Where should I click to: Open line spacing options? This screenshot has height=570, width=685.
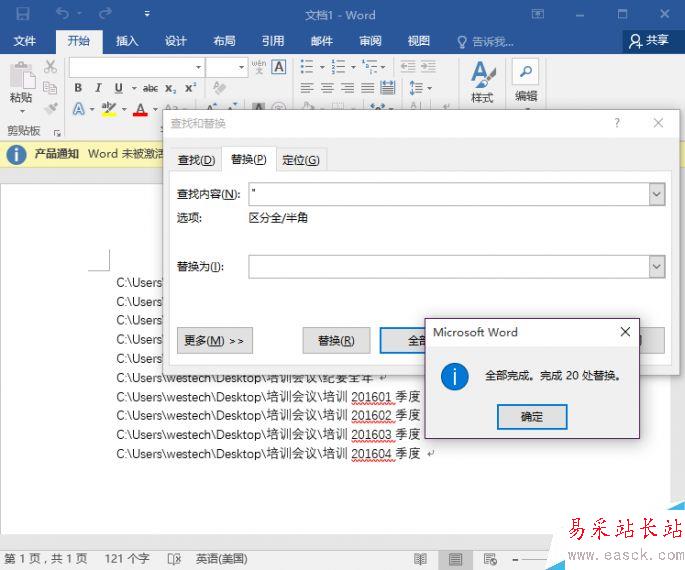pos(420,88)
